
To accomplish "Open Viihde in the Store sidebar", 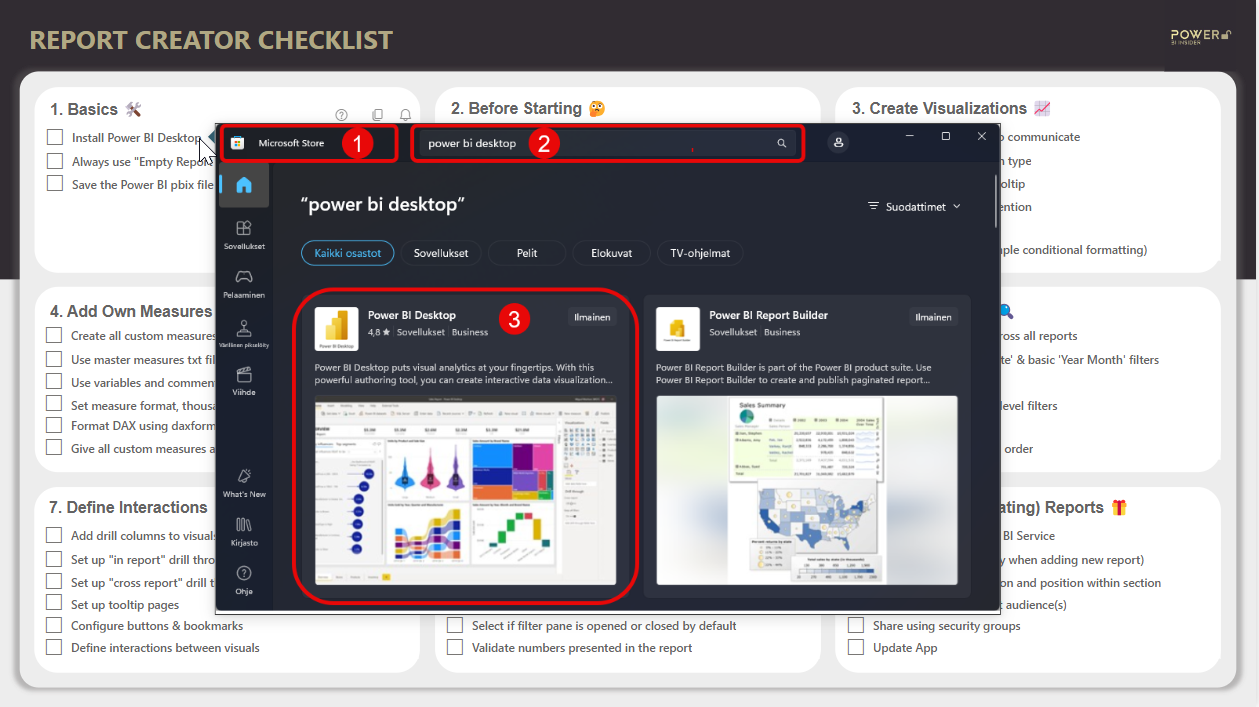I will 243,381.
